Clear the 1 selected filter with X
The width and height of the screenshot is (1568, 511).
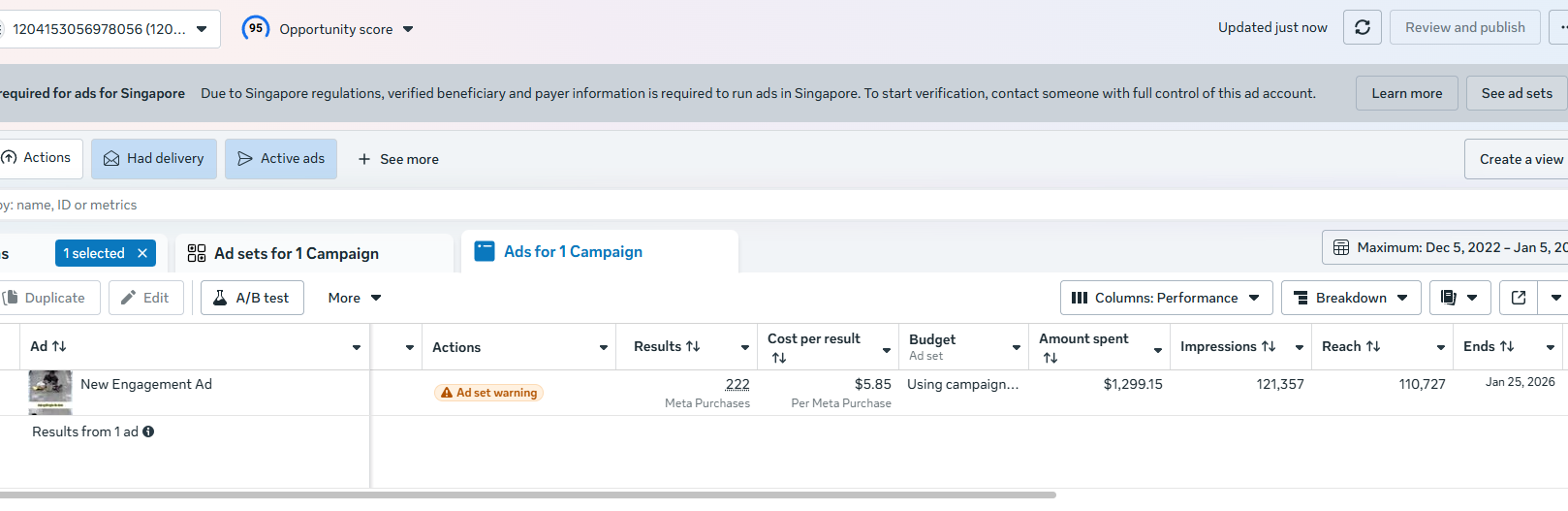tap(142, 253)
